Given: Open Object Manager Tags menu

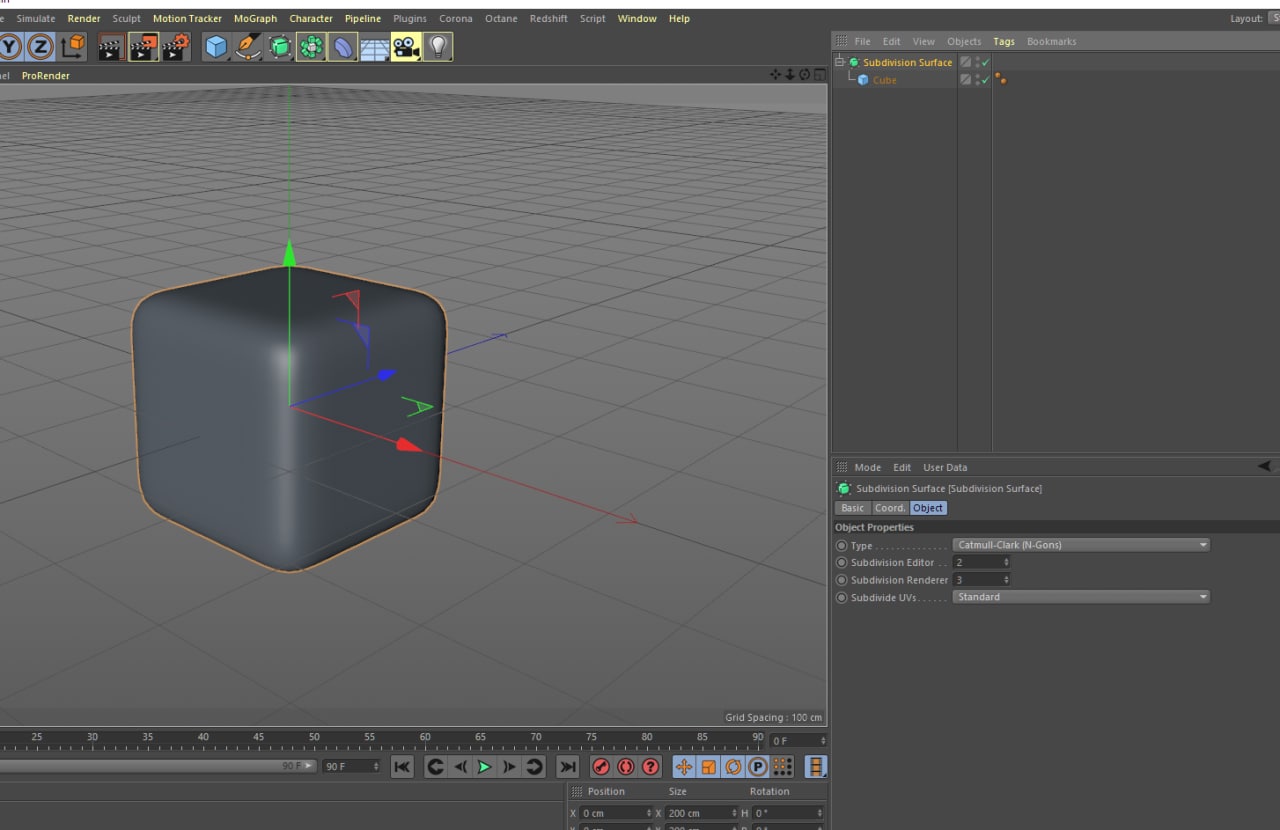Looking at the screenshot, I should point(1004,41).
